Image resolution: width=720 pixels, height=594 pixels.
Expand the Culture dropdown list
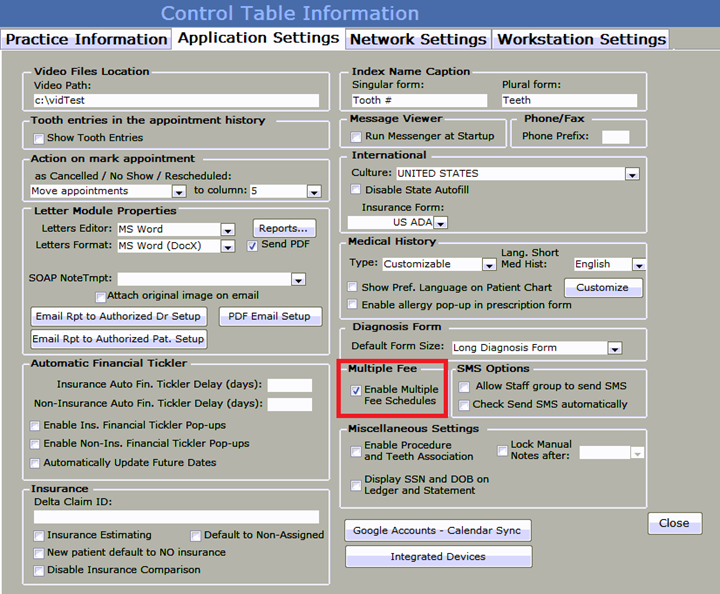pyautogui.click(x=632, y=174)
